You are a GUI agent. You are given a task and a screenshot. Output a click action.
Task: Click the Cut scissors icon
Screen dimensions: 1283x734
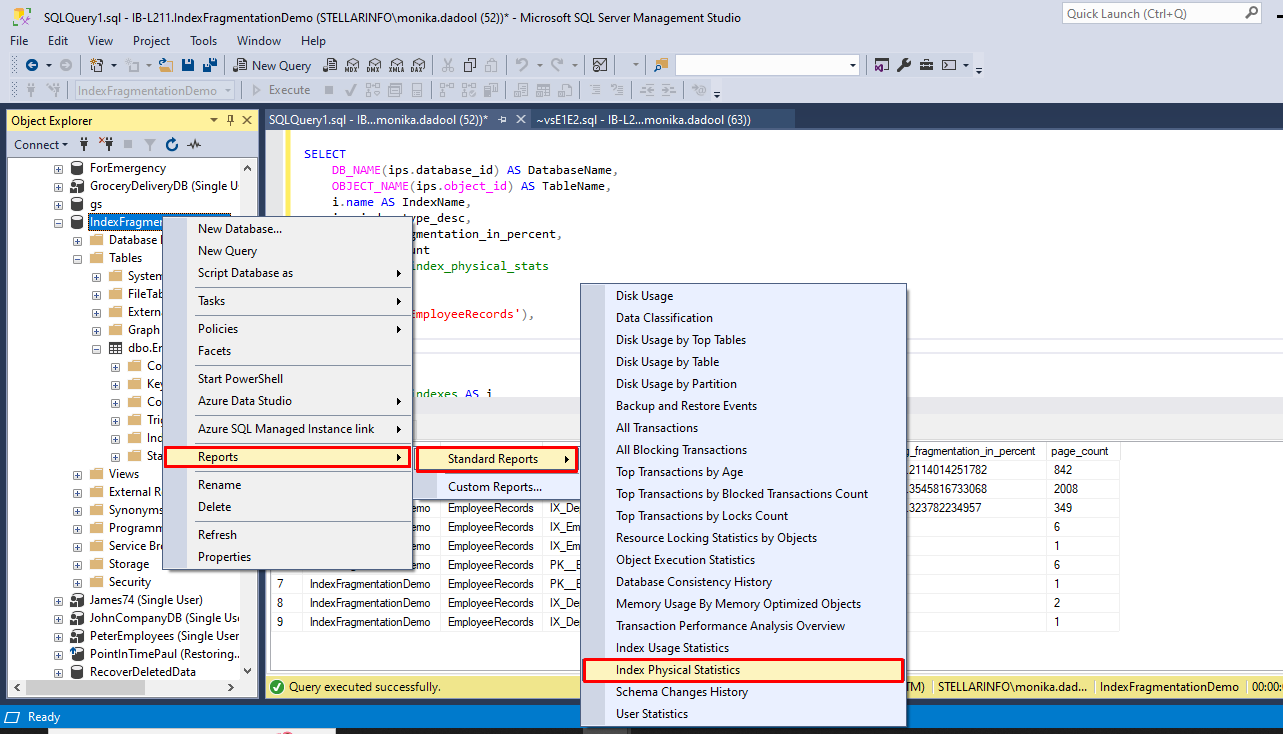tap(447, 65)
